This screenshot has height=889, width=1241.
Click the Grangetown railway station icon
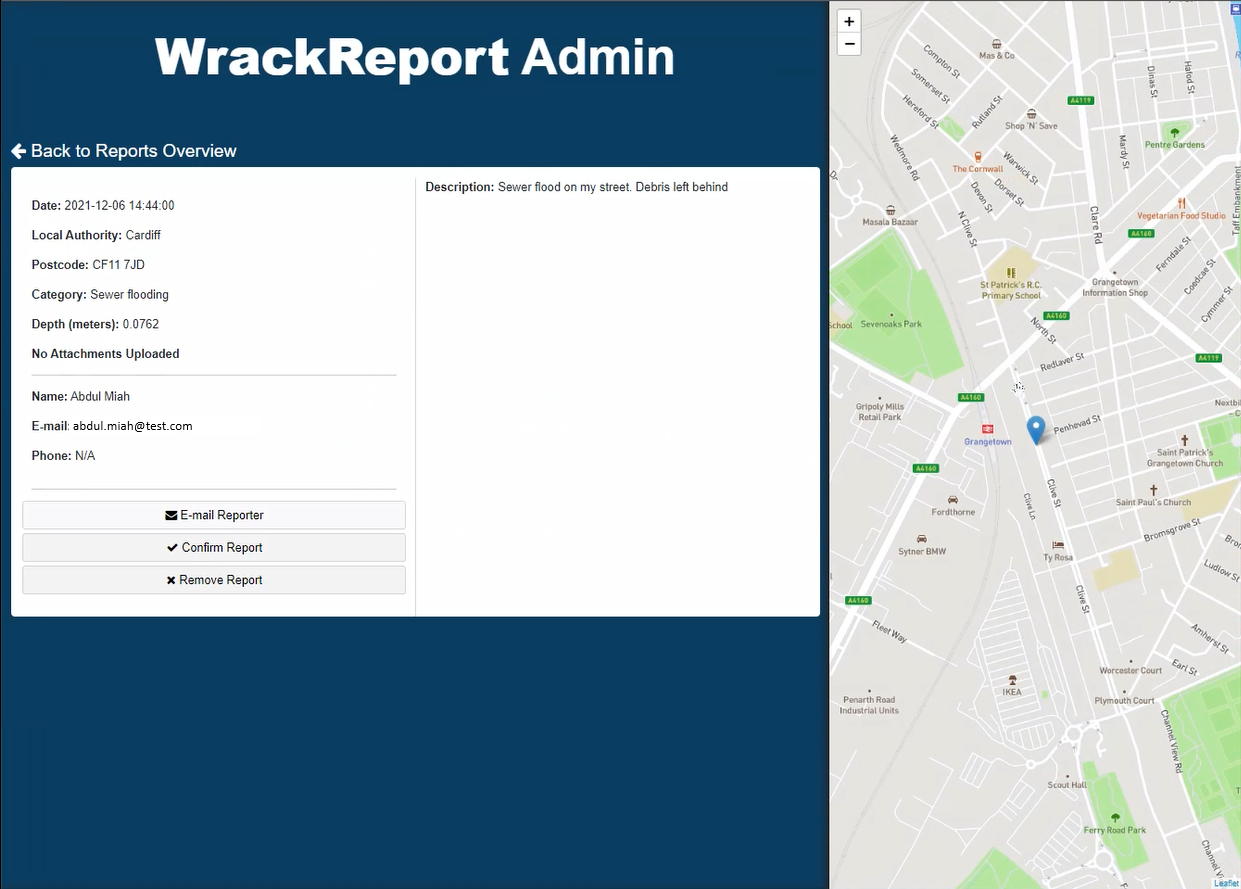(987, 428)
